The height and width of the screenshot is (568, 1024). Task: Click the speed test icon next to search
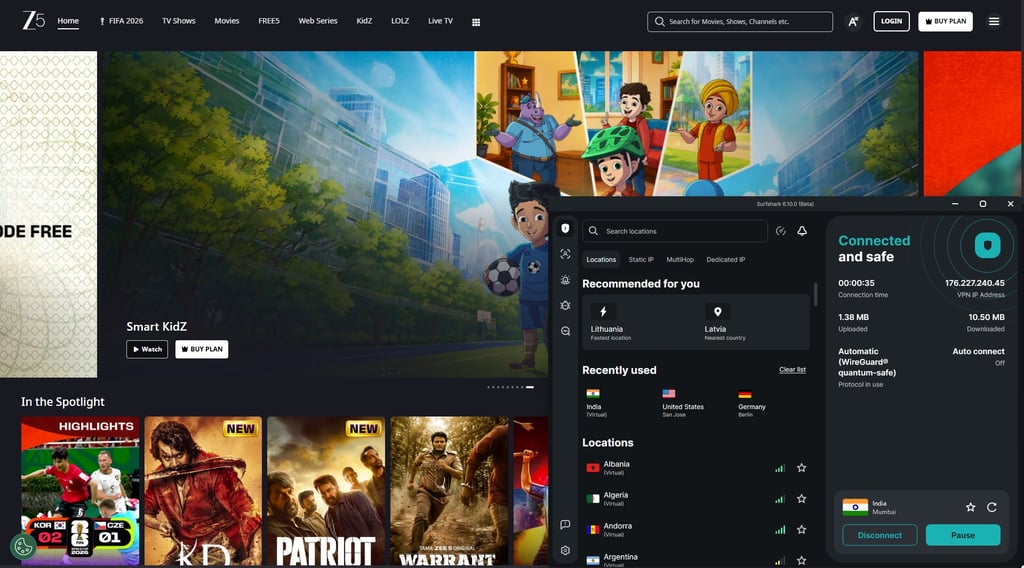click(x=780, y=231)
